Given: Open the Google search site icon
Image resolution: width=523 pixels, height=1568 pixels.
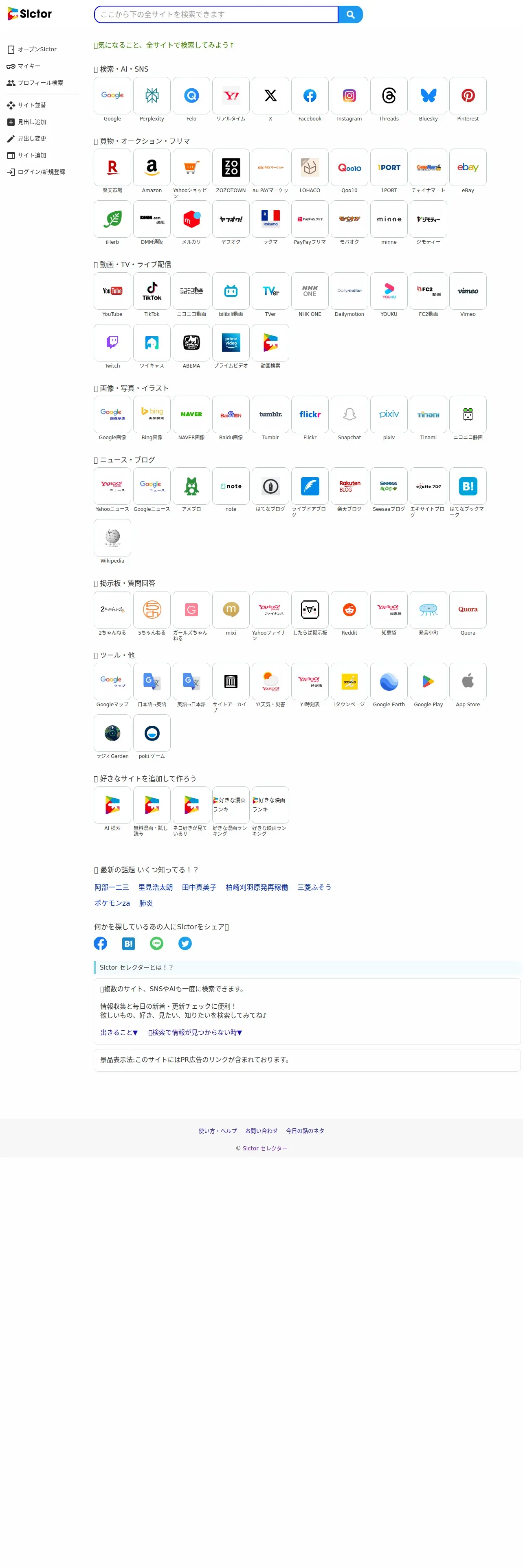Looking at the screenshot, I should point(112,96).
